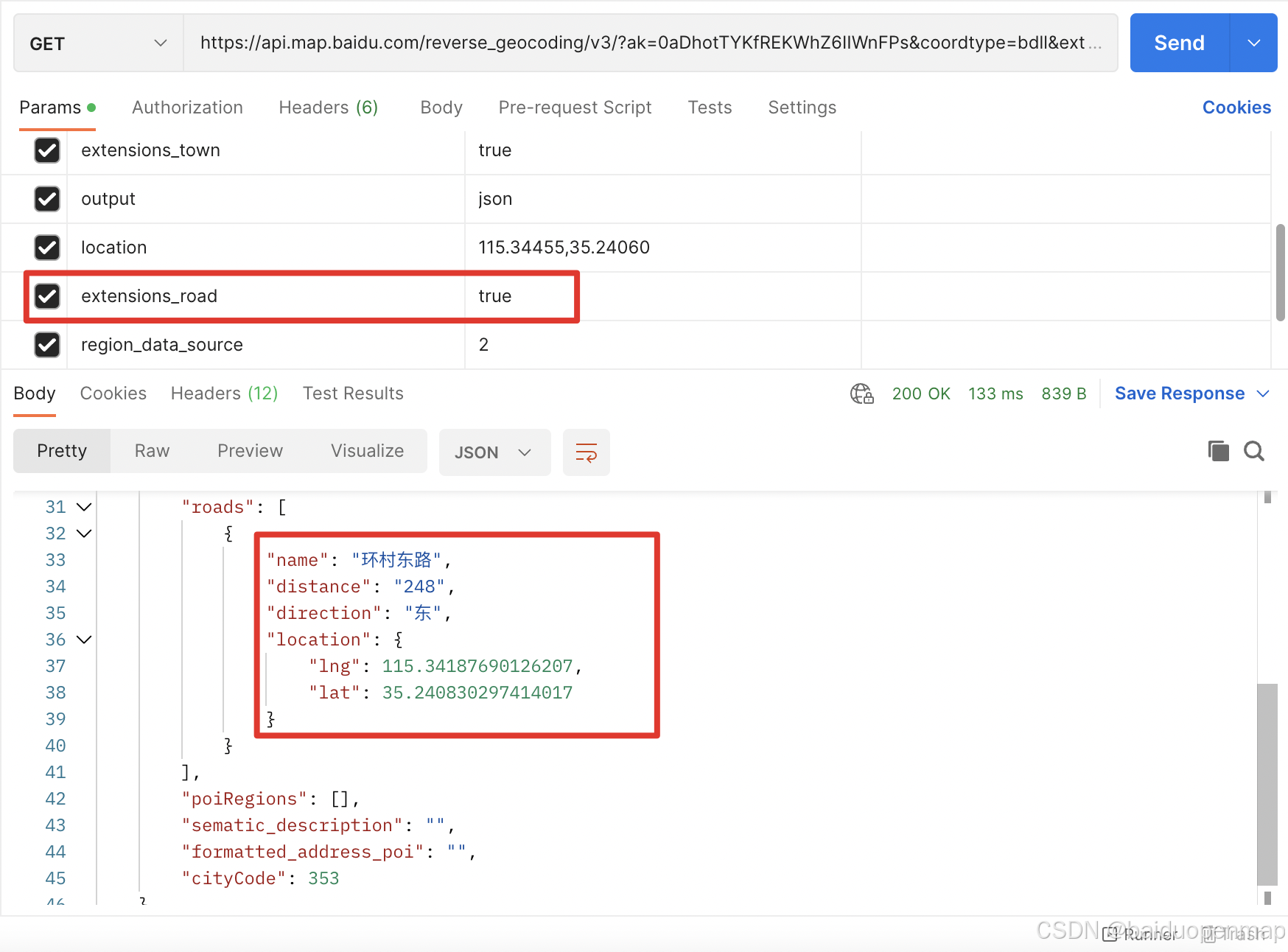Click the request URL input field

[x=650, y=43]
